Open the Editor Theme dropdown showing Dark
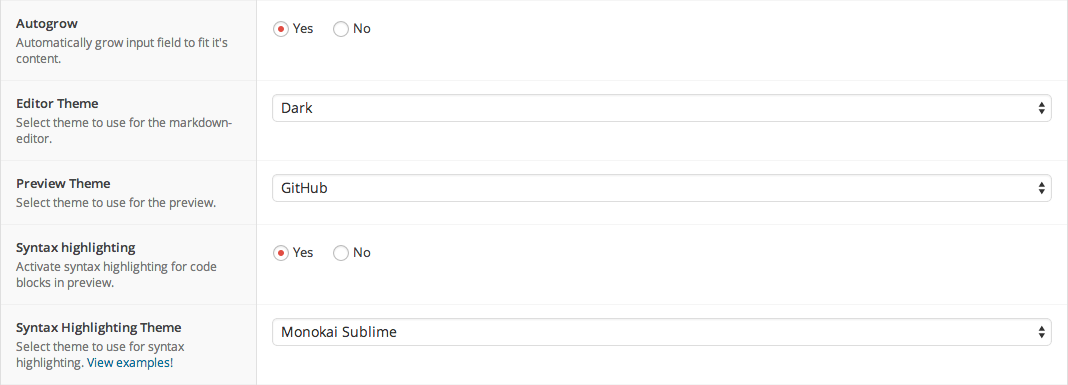The height and width of the screenshot is (385, 1068). 662,108
